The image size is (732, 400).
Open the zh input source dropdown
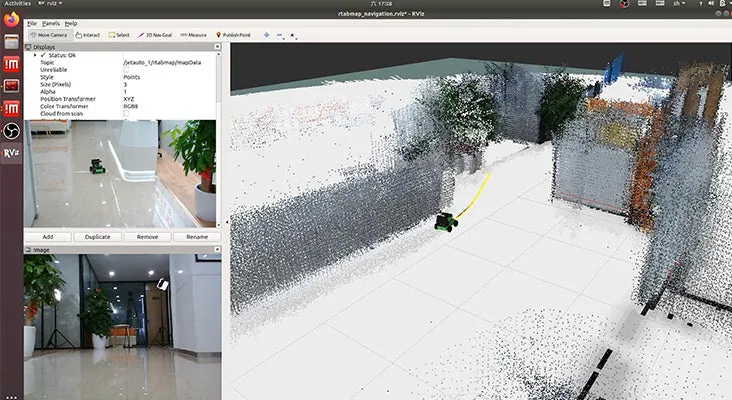click(679, 4)
